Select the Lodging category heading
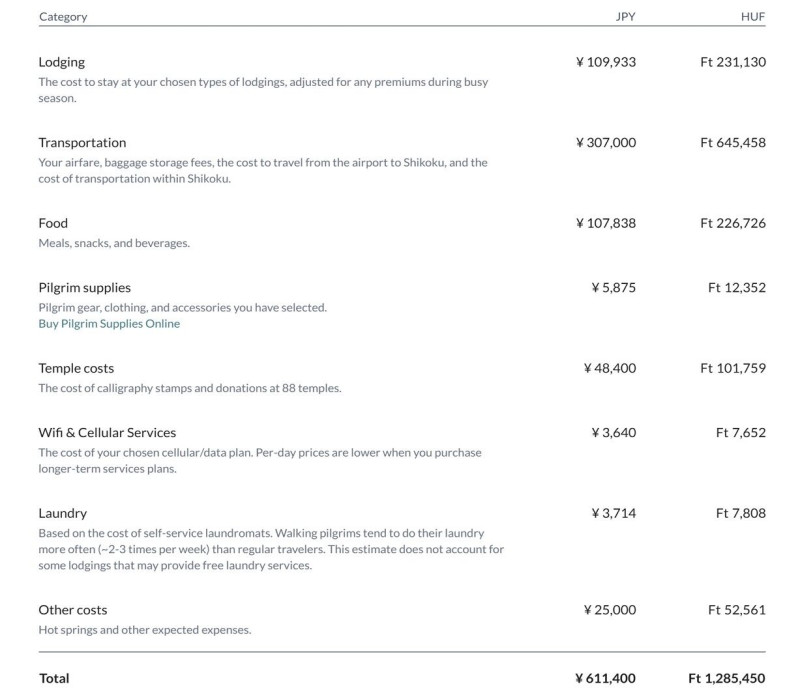This screenshot has height=697, width=800. click(x=62, y=62)
